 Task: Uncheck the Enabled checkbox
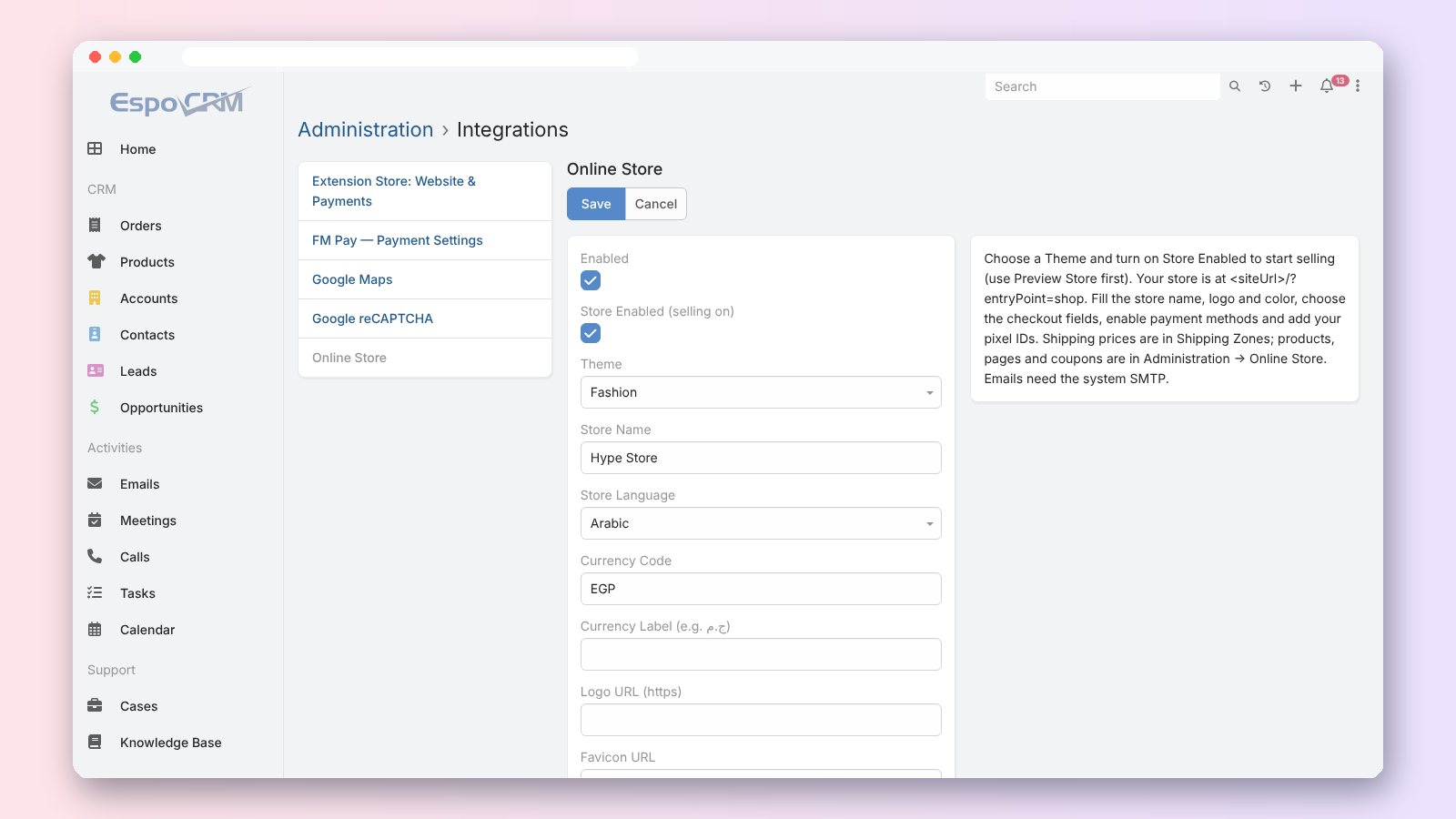pos(591,280)
